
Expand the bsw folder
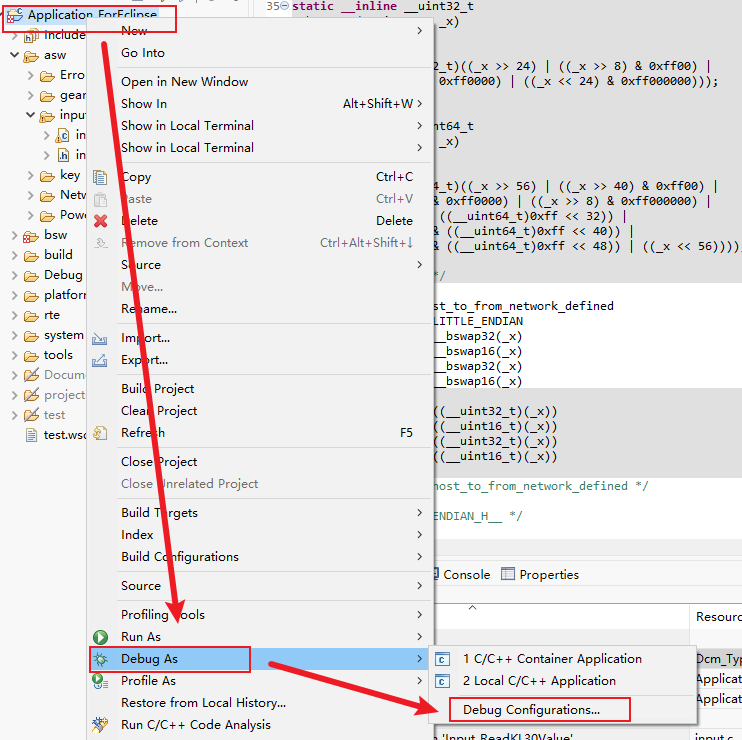(15, 235)
